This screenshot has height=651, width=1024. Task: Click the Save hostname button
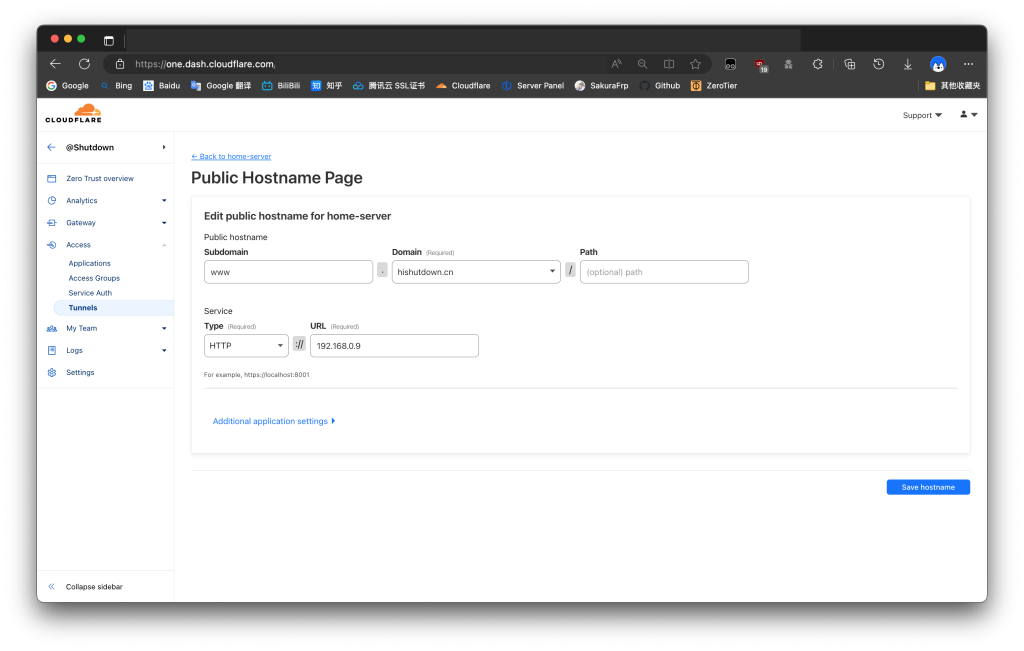(927, 487)
